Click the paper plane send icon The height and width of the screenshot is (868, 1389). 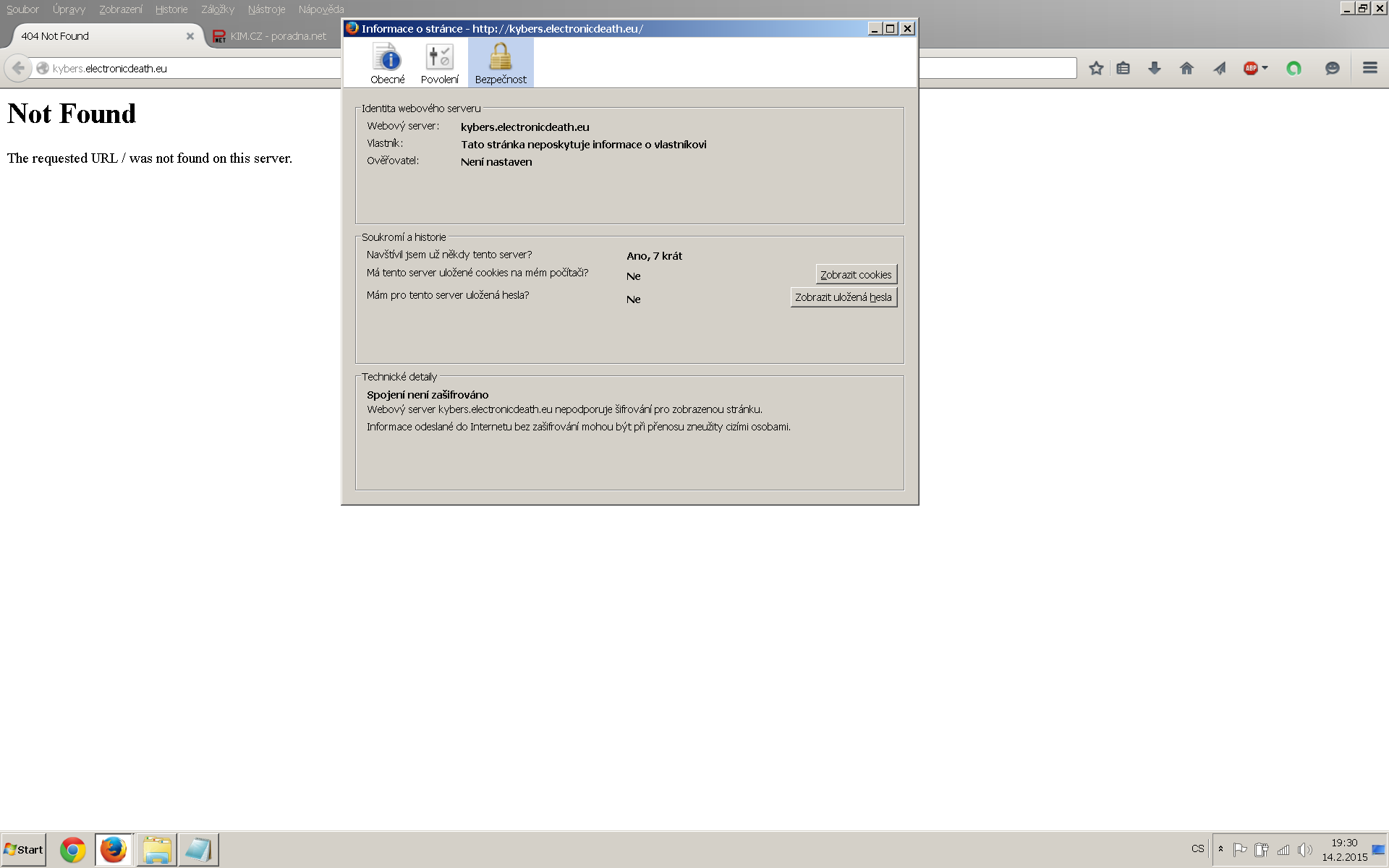(x=1220, y=68)
